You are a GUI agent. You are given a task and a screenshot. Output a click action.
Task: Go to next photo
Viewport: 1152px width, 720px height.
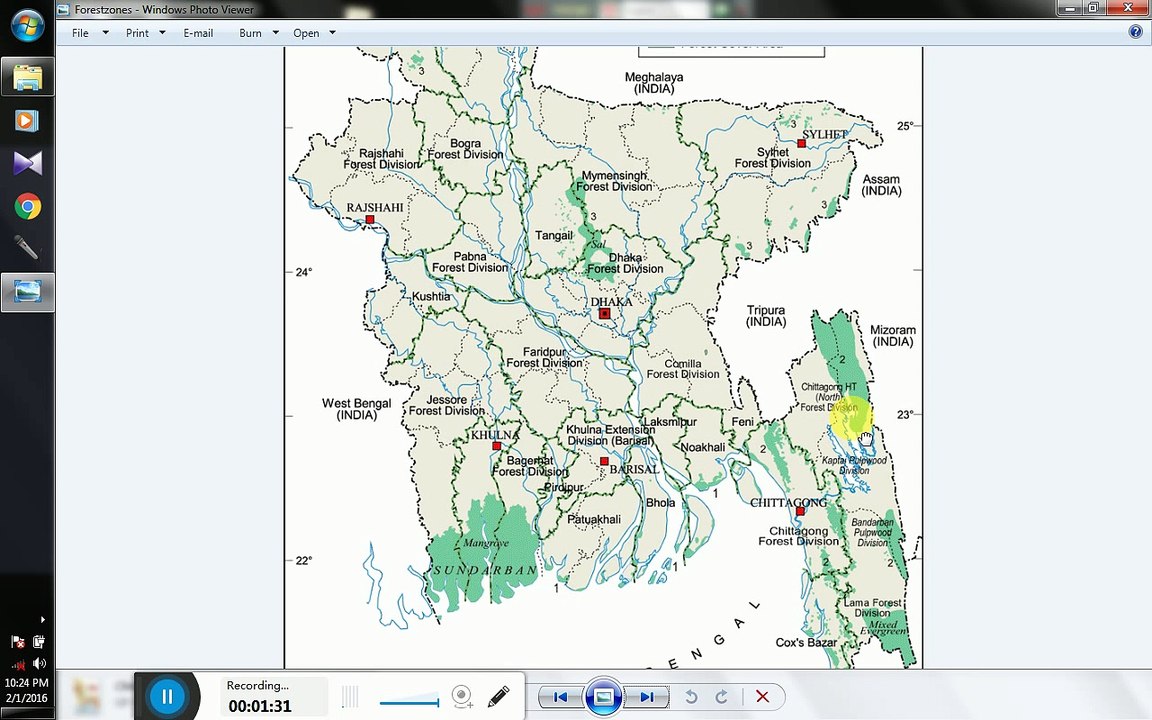click(x=647, y=696)
